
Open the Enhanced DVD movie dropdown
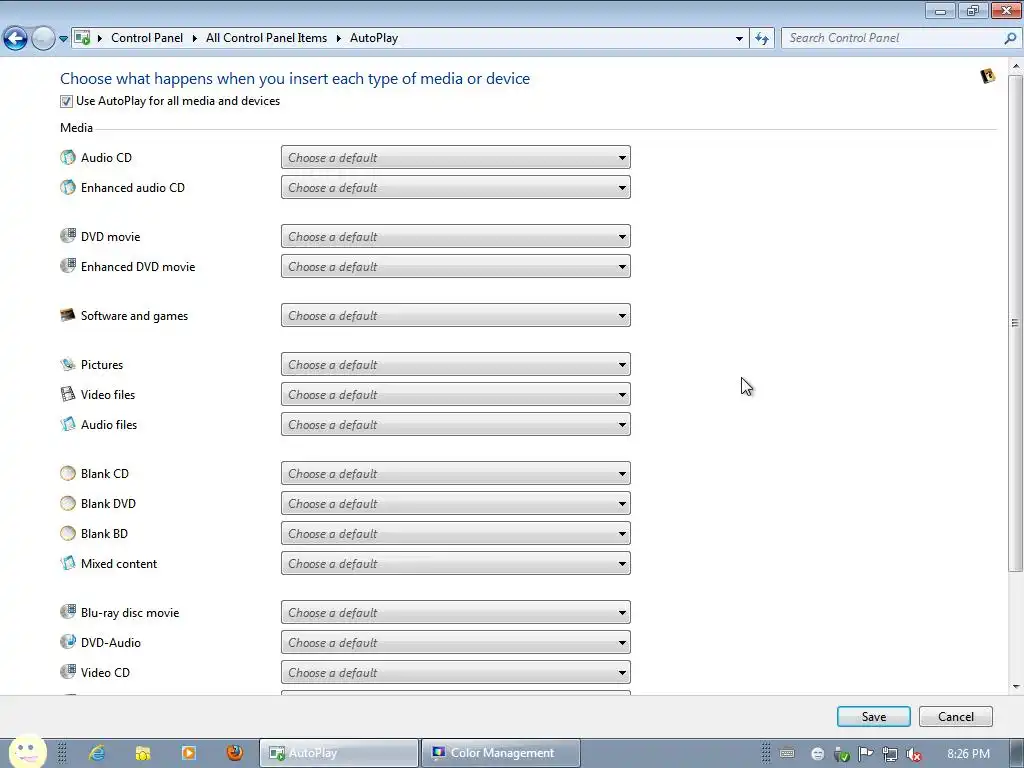[456, 266]
